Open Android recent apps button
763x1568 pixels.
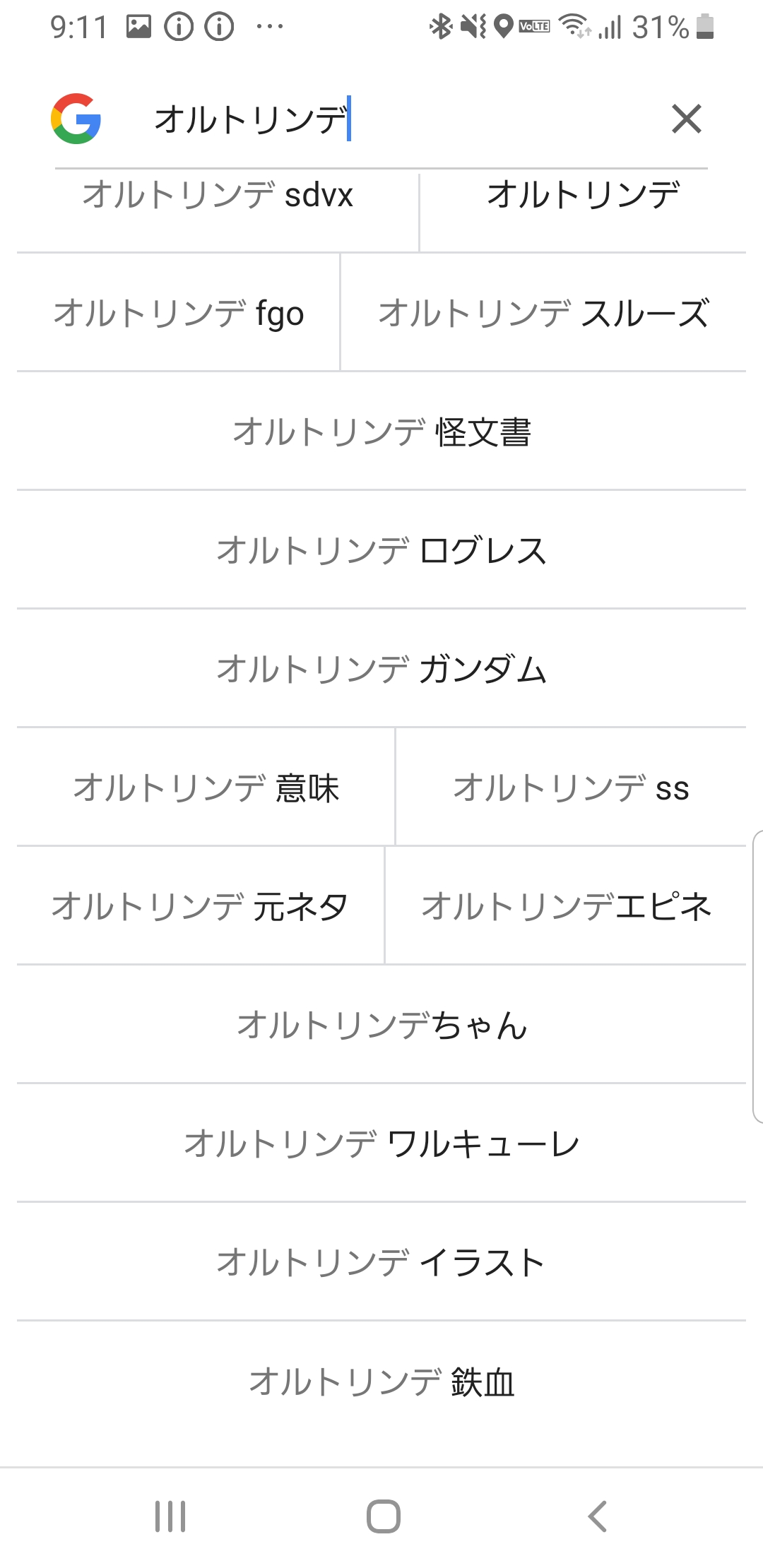[x=170, y=1516]
